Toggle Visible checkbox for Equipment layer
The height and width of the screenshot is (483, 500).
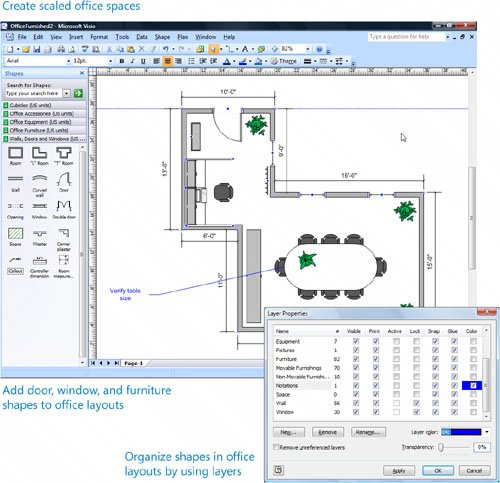tap(356, 341)
